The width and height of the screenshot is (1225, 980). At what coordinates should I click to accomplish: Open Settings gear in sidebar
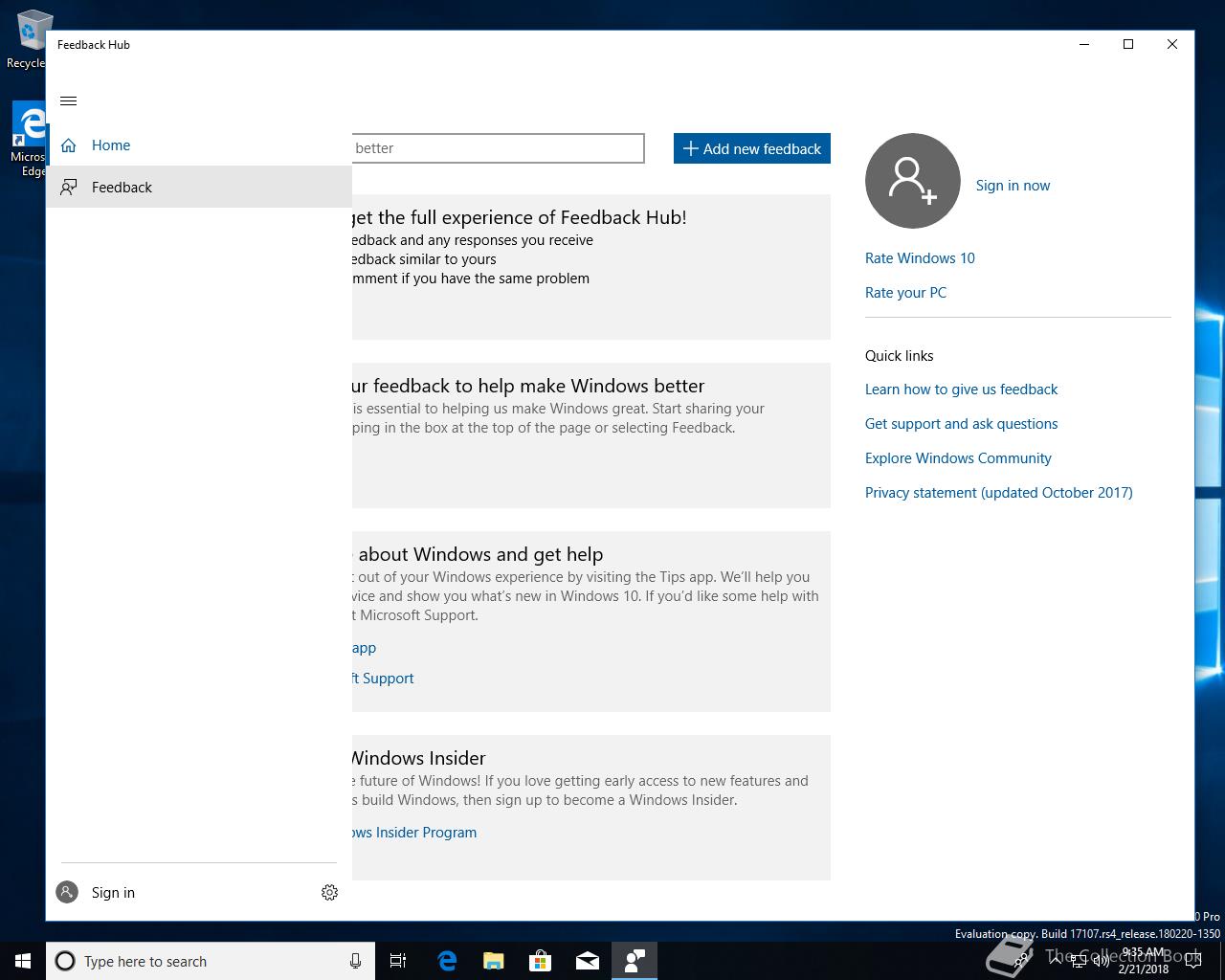tap(329, 893)
